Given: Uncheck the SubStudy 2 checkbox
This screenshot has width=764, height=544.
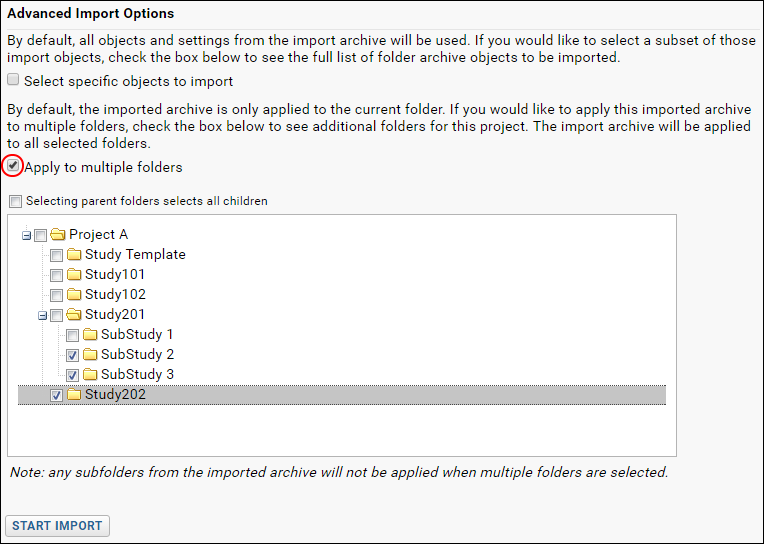Looking at the screenshot, I should click(73, 355).
